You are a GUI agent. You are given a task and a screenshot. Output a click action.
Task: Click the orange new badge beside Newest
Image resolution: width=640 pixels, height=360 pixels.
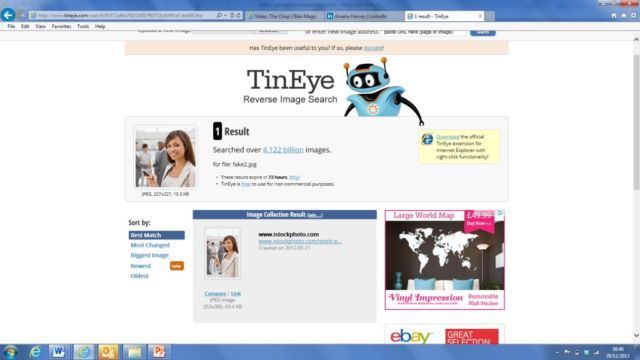pyautogui.click(x=176, y=266)
